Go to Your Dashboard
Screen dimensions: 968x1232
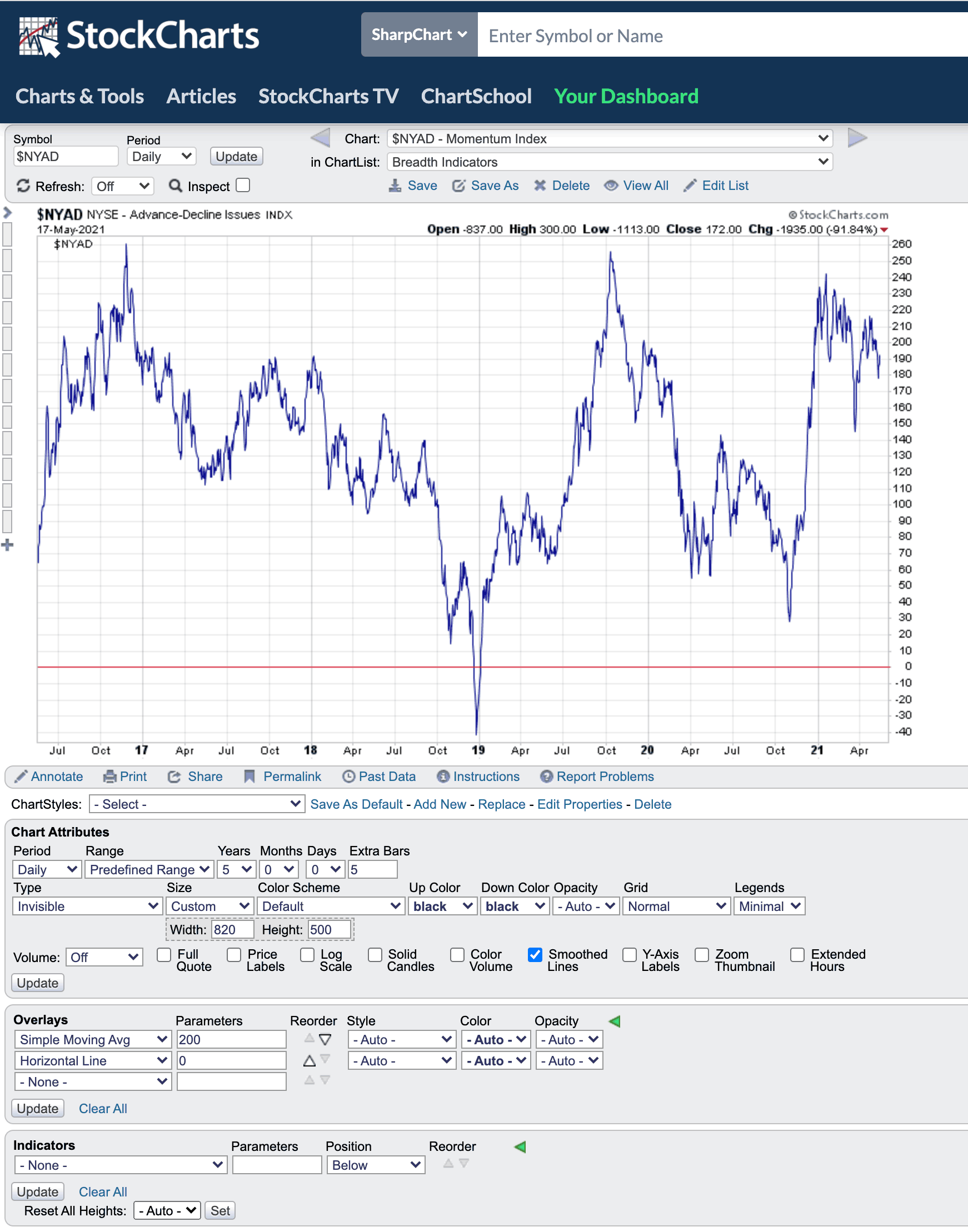coord(626,96)
